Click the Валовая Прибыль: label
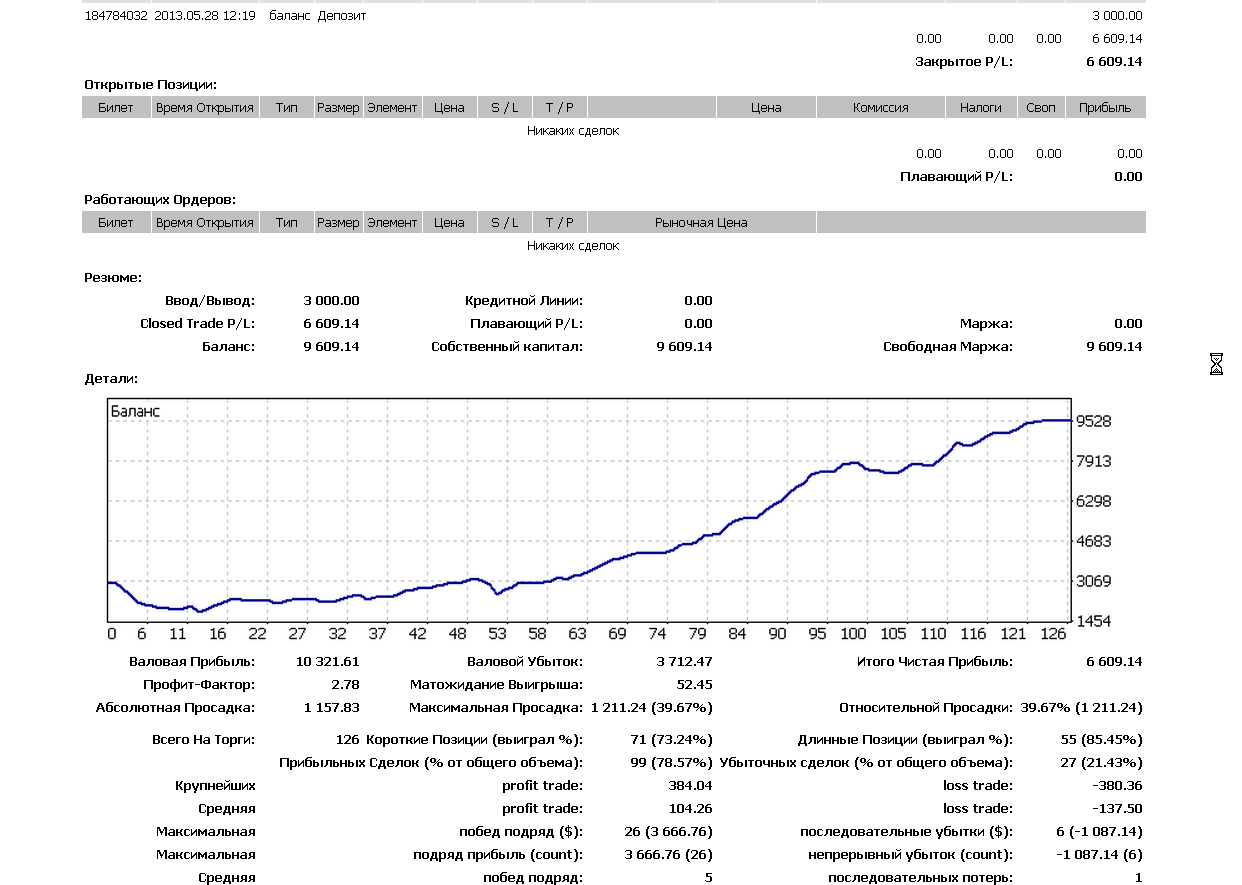 (x=192, y=661)
